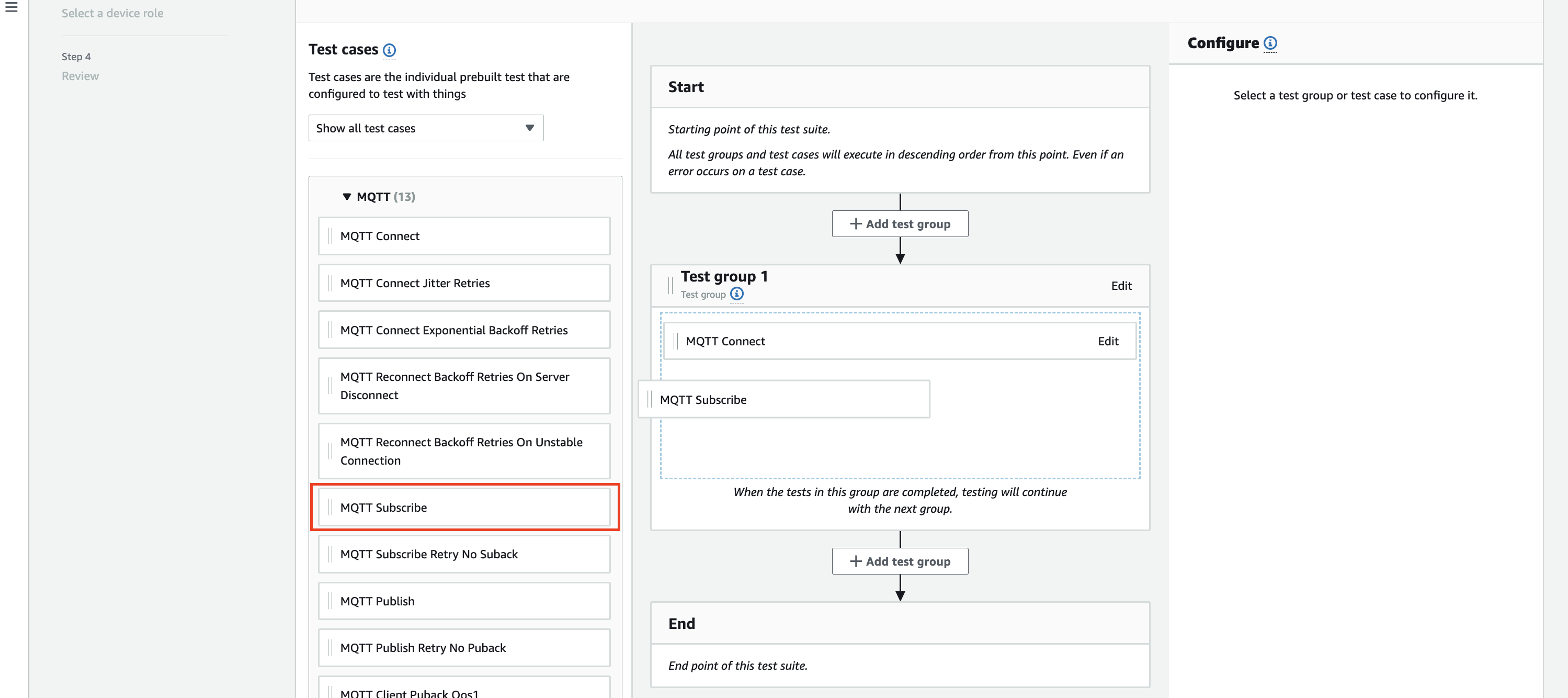This screenshot has height=698, width=1568.
Task: Click the Test cases info icon
Action: tap(389, 50)
